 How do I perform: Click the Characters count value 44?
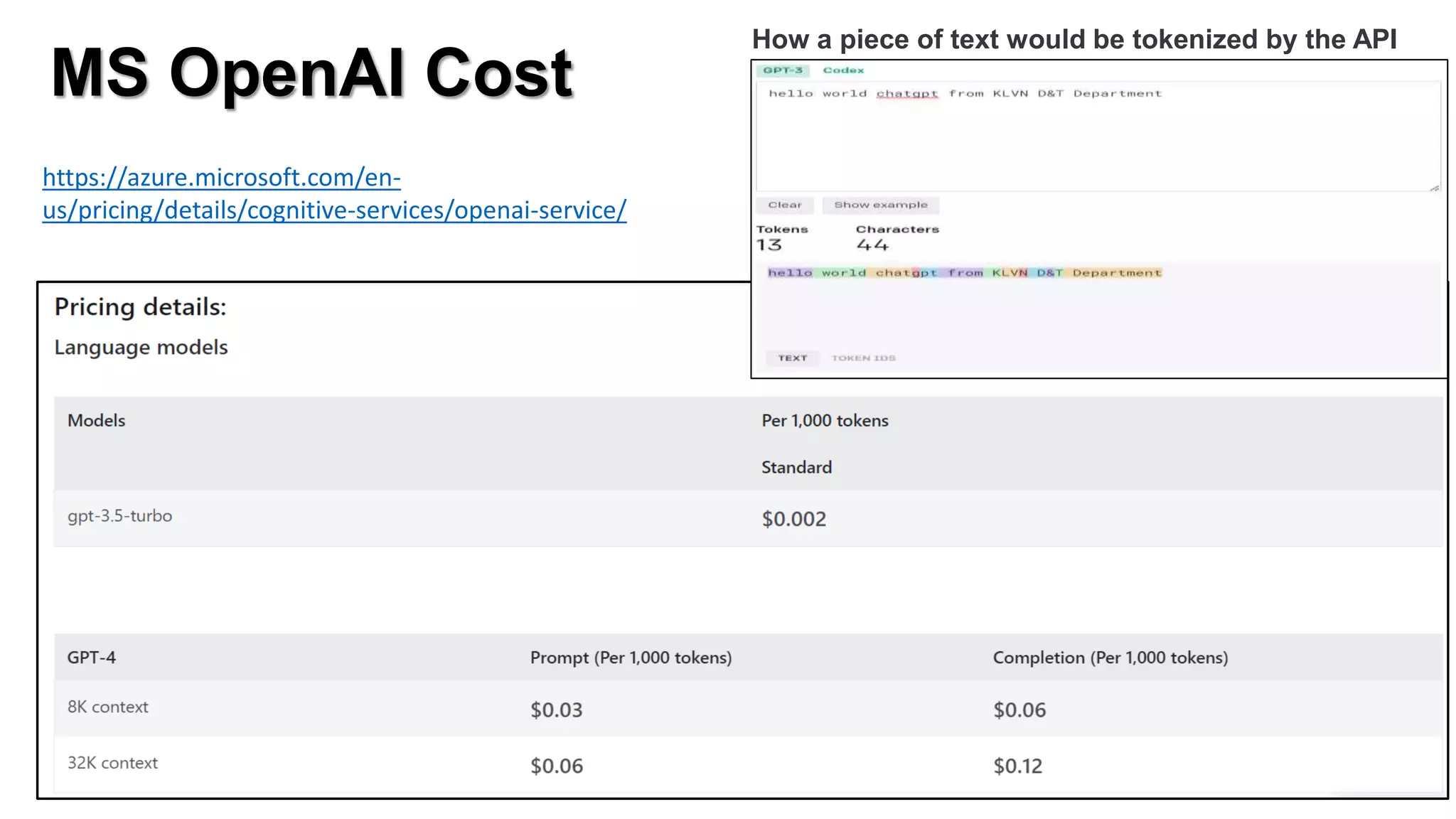872,245
